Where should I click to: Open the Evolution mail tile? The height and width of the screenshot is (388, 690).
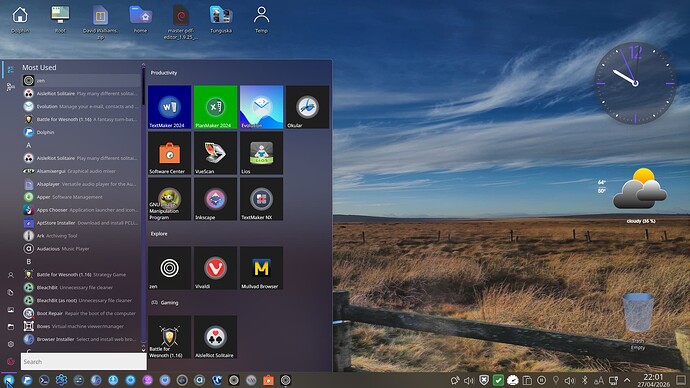pyautogui.click(x=261, y=107)
